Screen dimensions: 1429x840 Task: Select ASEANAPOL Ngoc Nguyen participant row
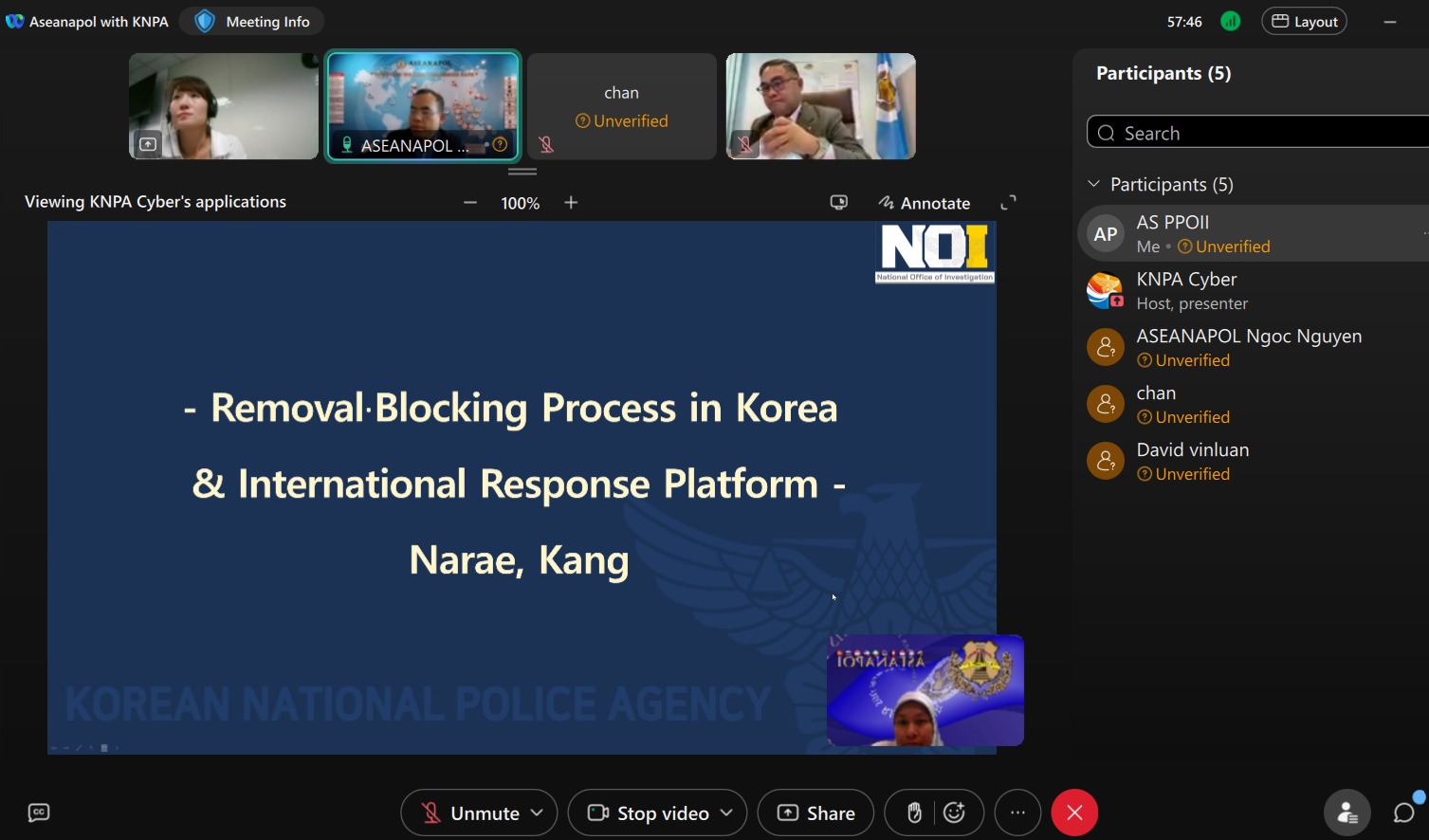[x=1254, y=347]
